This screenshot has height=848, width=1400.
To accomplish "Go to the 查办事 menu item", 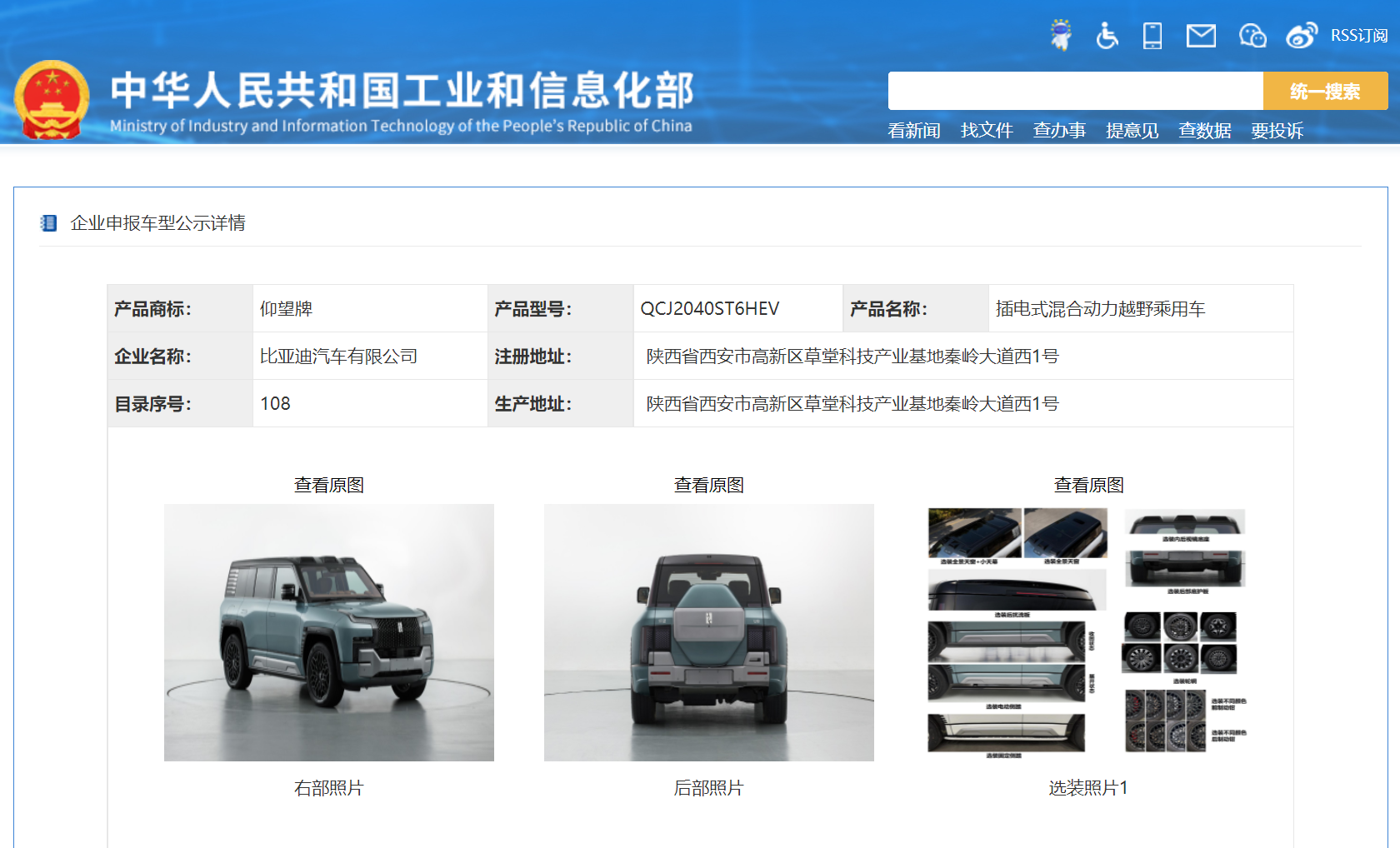I will (x=1059, y=131).
